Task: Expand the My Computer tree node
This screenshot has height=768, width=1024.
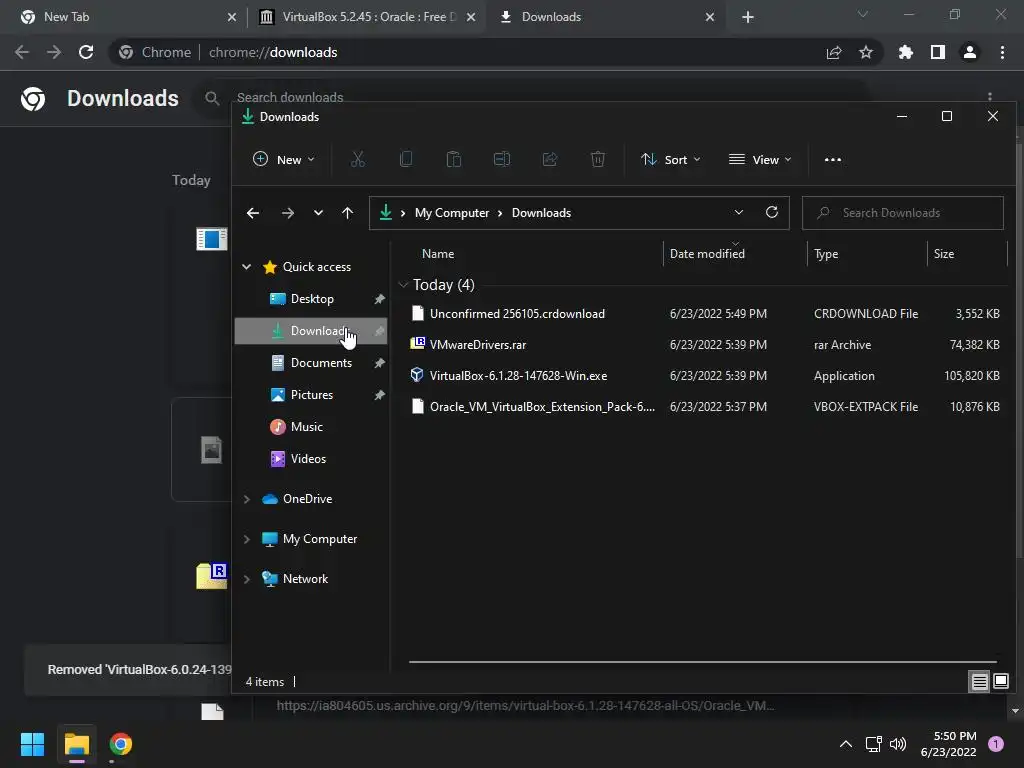Action: [247, 539]
